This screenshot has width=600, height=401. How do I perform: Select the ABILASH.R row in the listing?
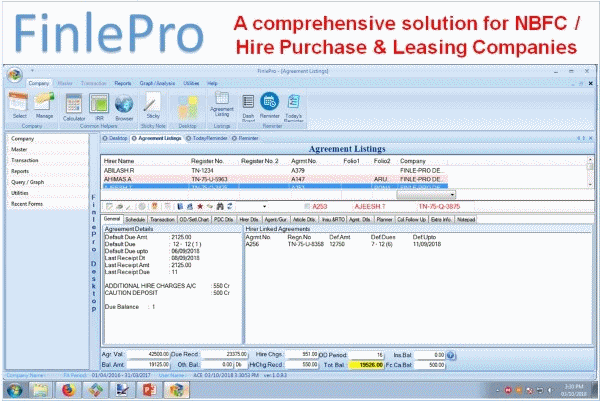point(275,171)
